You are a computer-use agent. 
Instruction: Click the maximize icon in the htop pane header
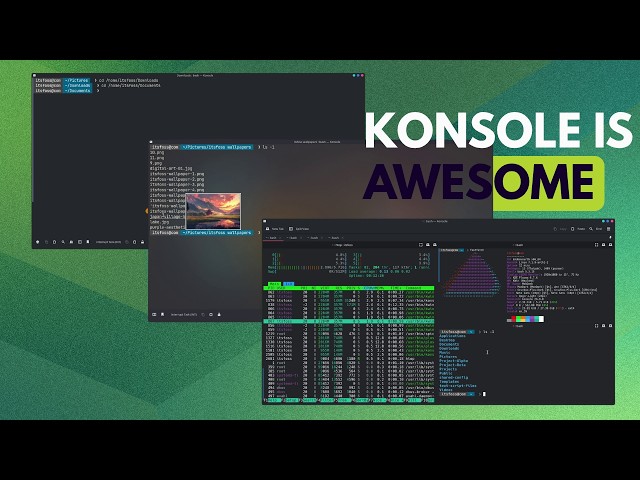pos(421,245)
